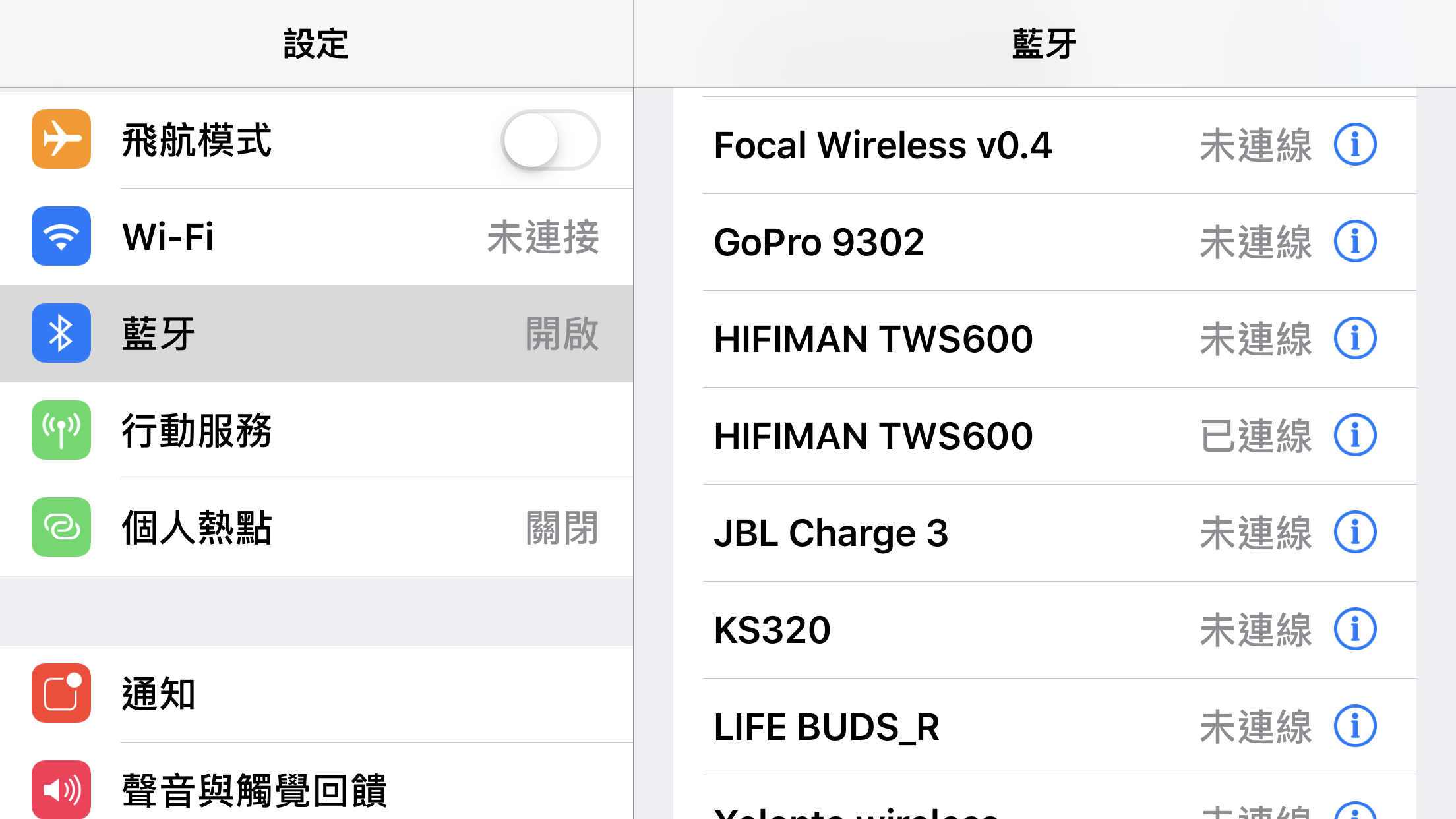The image size is (1456, 819).
Task: Tap the orange airplane mode icon
Action: tap(61, 139)
